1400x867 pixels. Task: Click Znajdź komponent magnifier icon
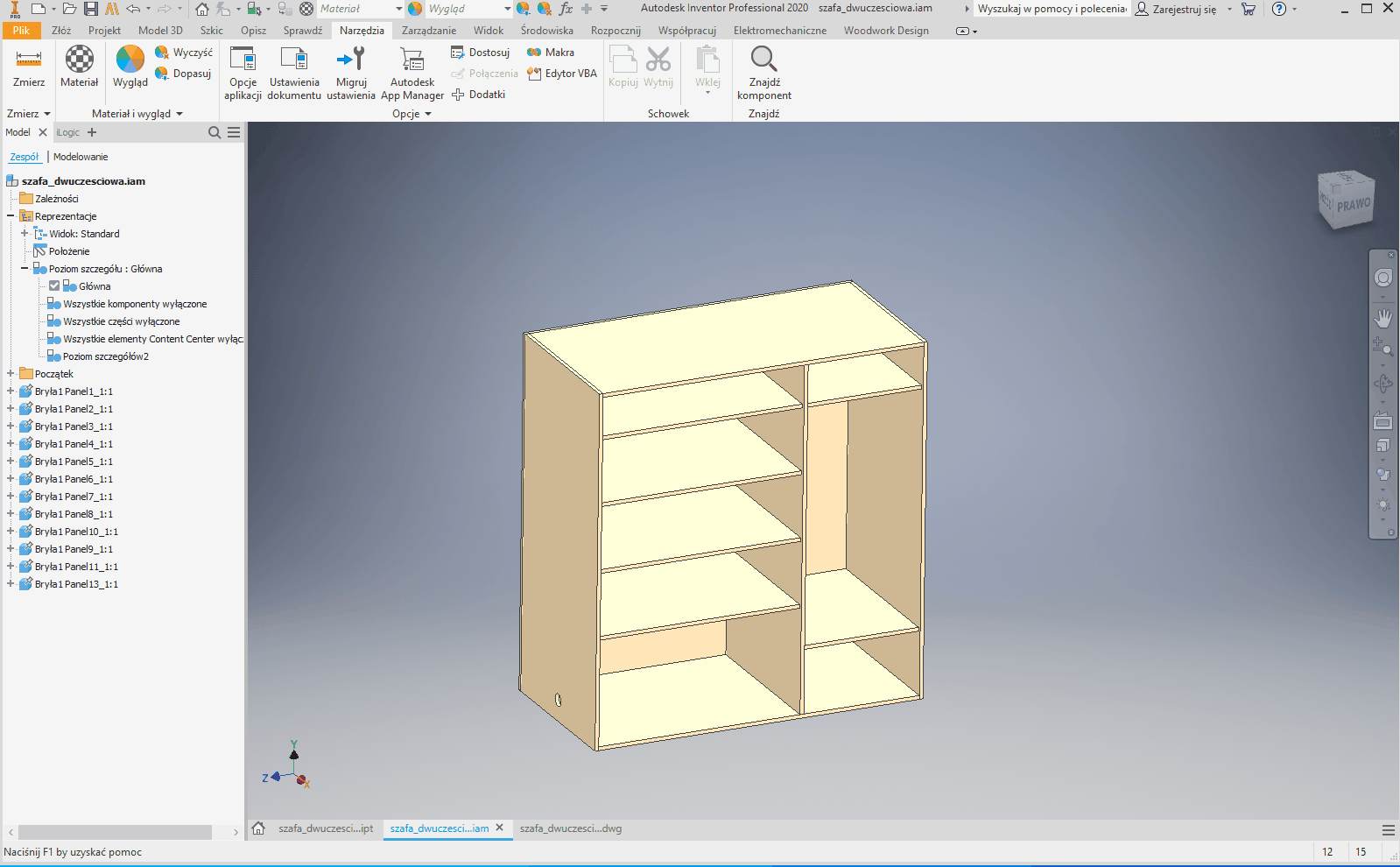click(763, 60)
